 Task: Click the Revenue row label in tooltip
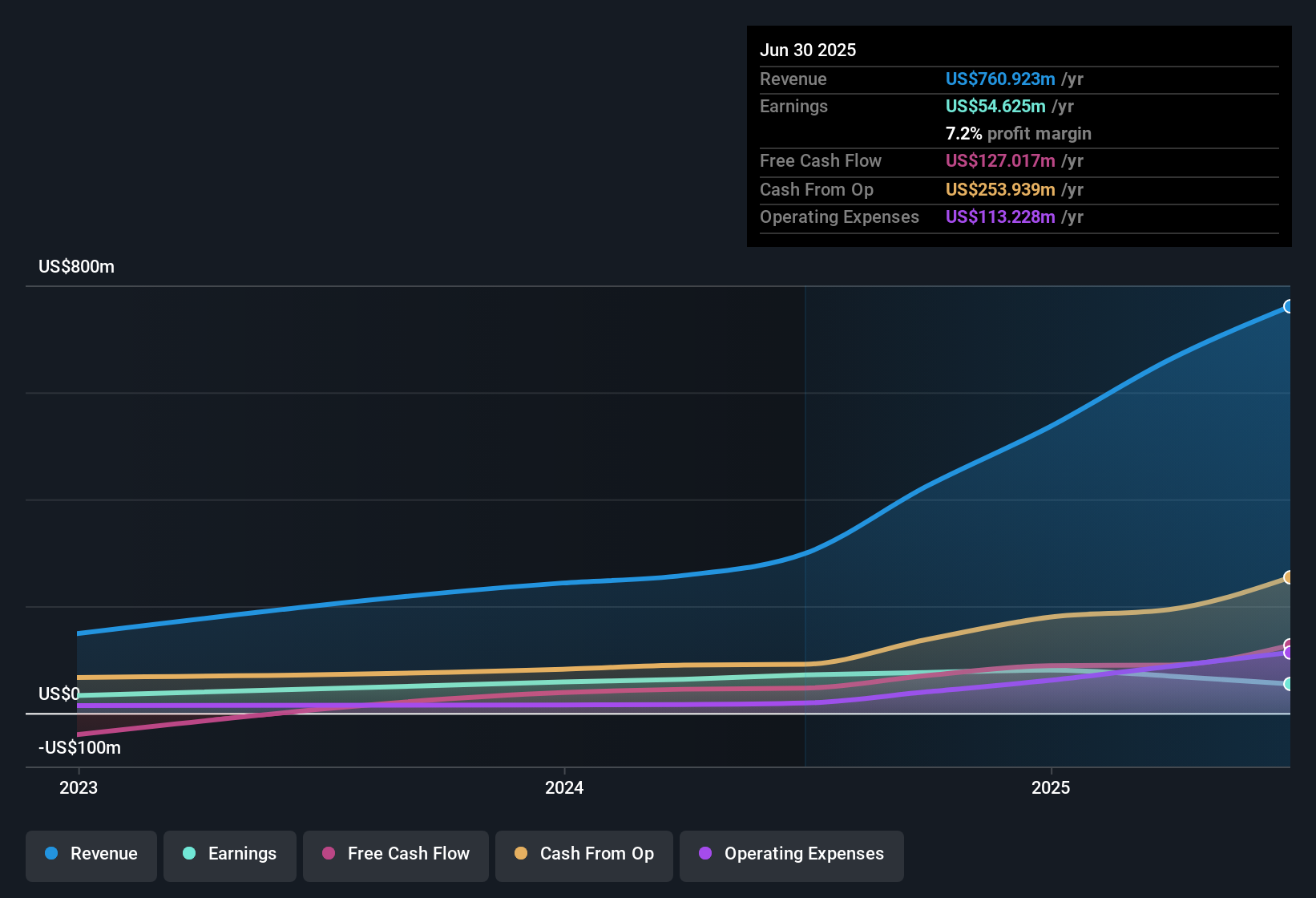point(793,79)
